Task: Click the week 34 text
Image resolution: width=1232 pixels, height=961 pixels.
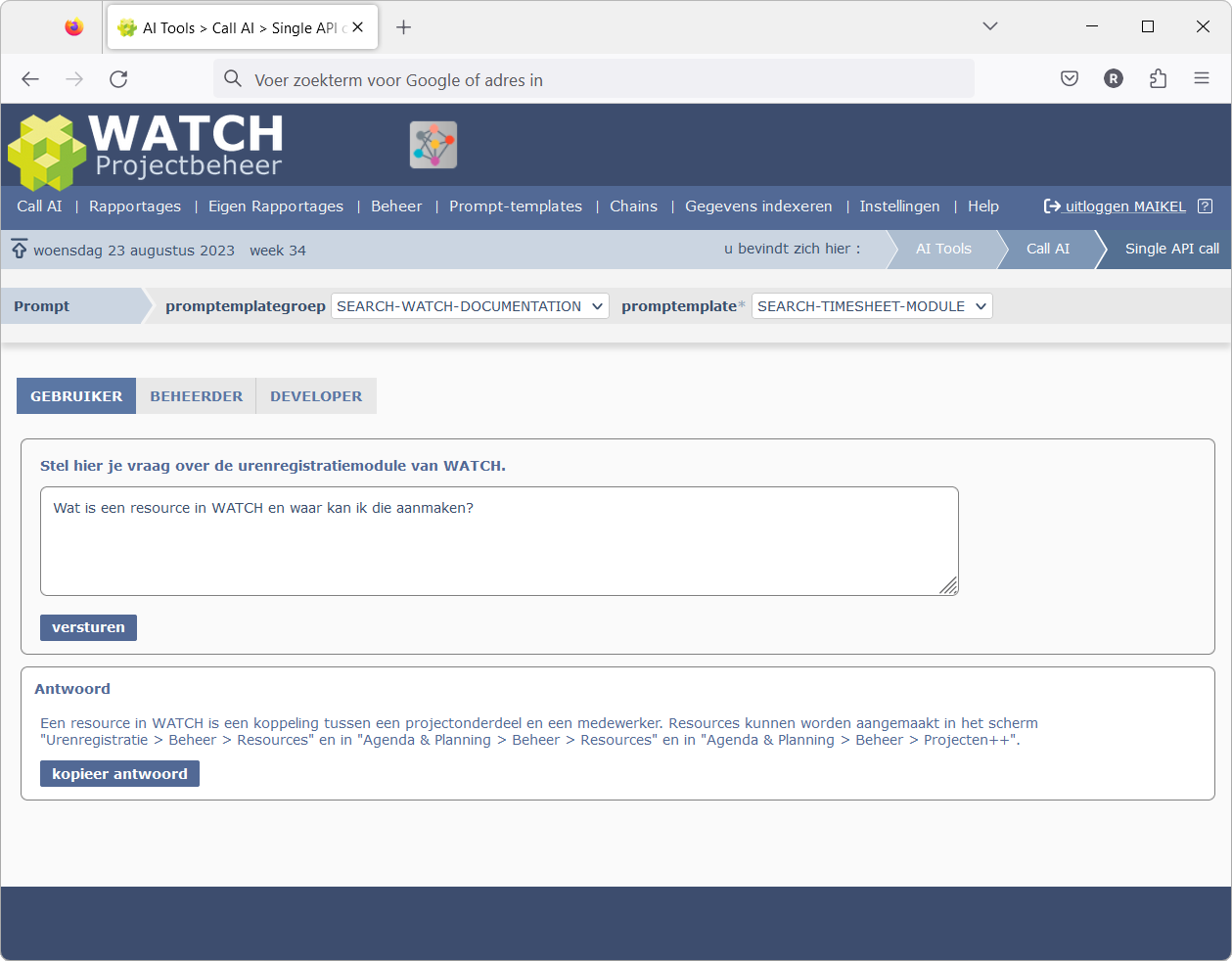Action: (x=278, y=251)
